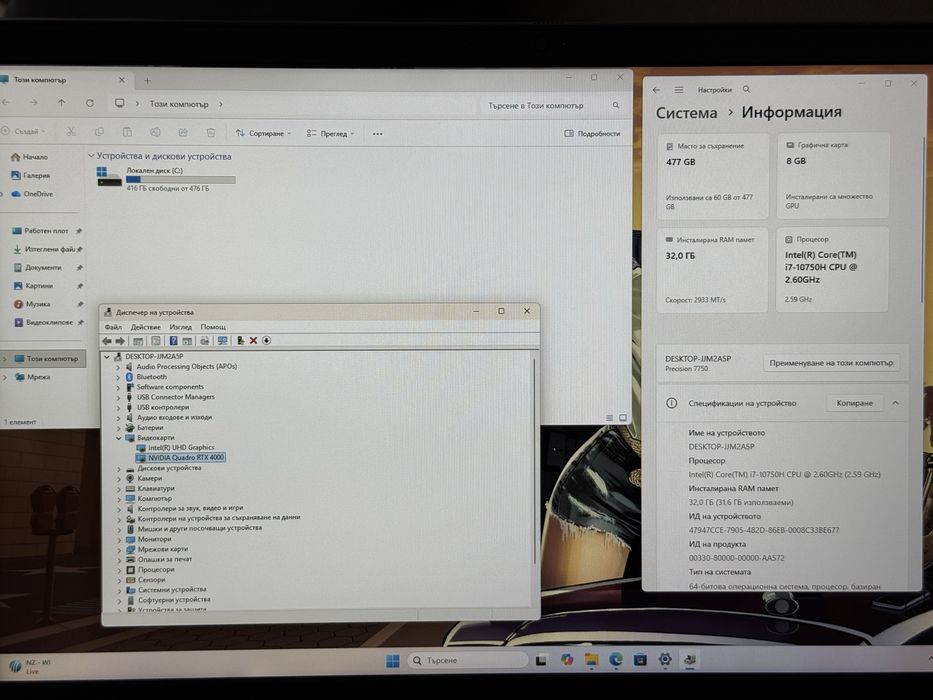Click the Локален диск (C:) usage bar
Image resolution: width=933 pixels, height=700 pixels.
(181, 180)
